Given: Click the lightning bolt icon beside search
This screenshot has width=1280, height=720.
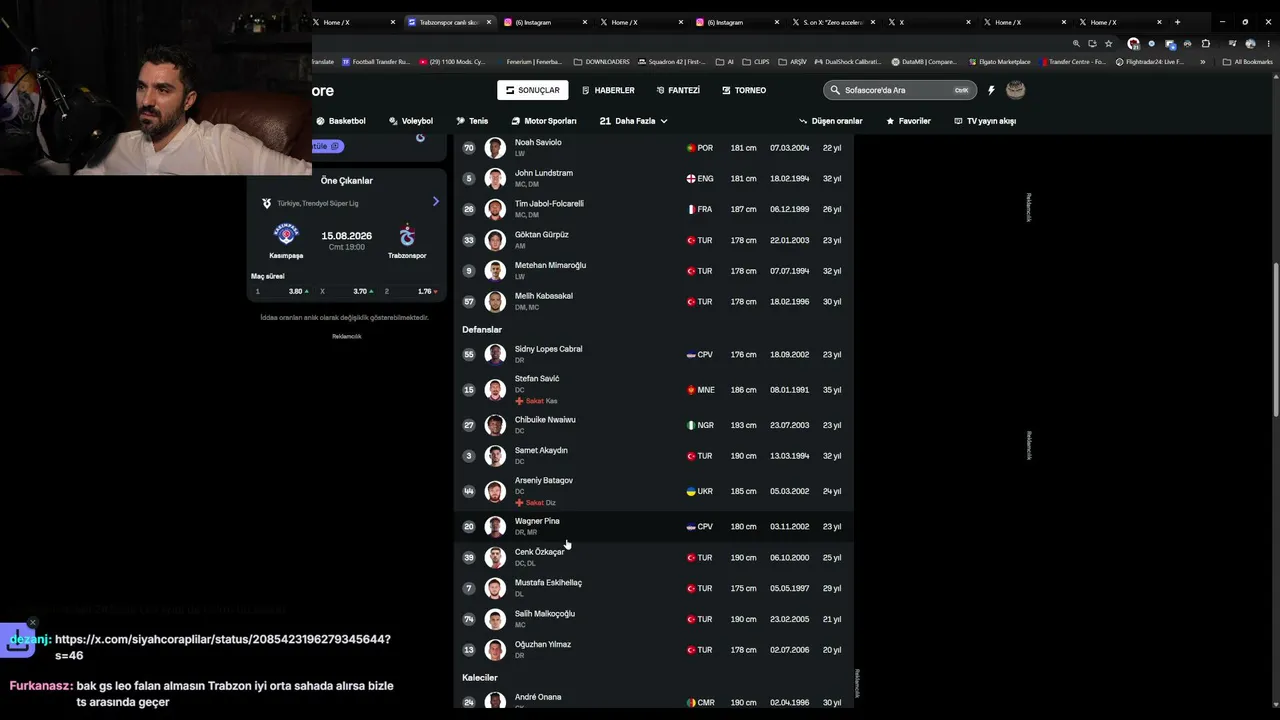Looking at the screenshot, I should pos(991,90).
